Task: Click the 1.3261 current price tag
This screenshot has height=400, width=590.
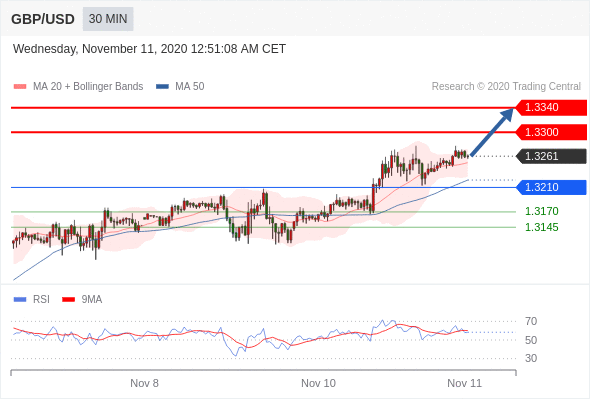Action: point(551,156)
